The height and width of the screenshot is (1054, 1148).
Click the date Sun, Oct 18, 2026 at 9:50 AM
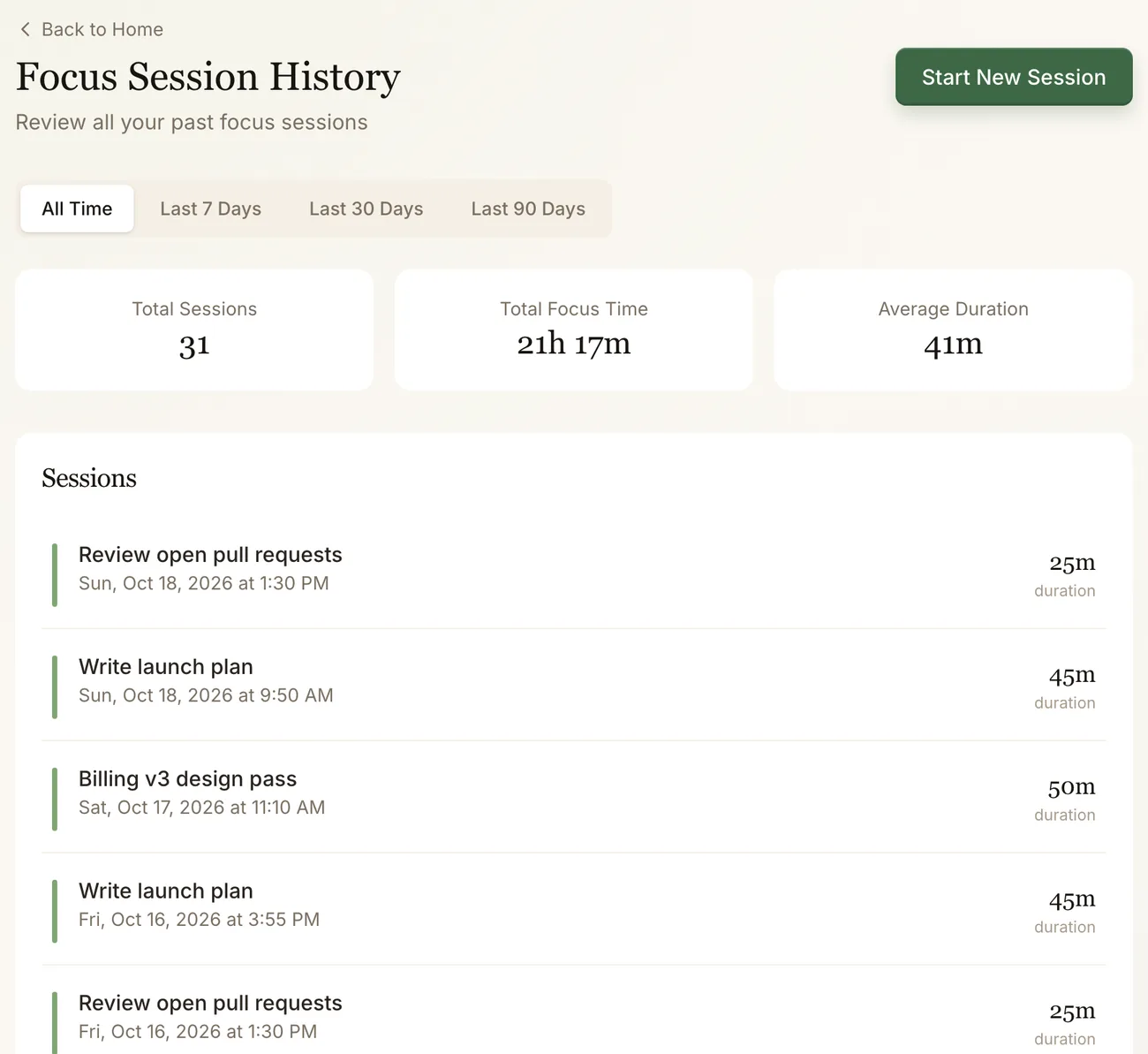pyautogui.click(x=206, y=695)
